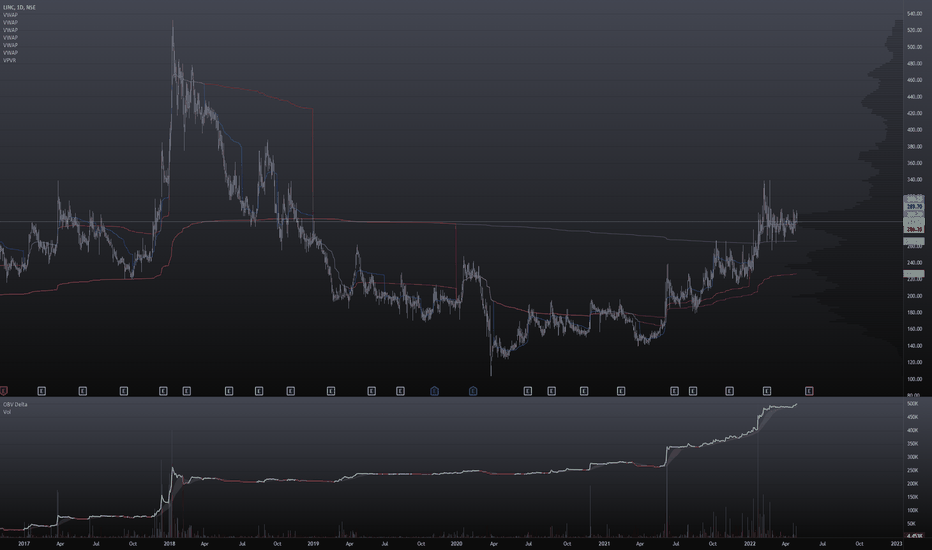The image size is (932, 550).
Task: Click the LINC, 1D, NSE symbol legend
Action: pos(19,7)
